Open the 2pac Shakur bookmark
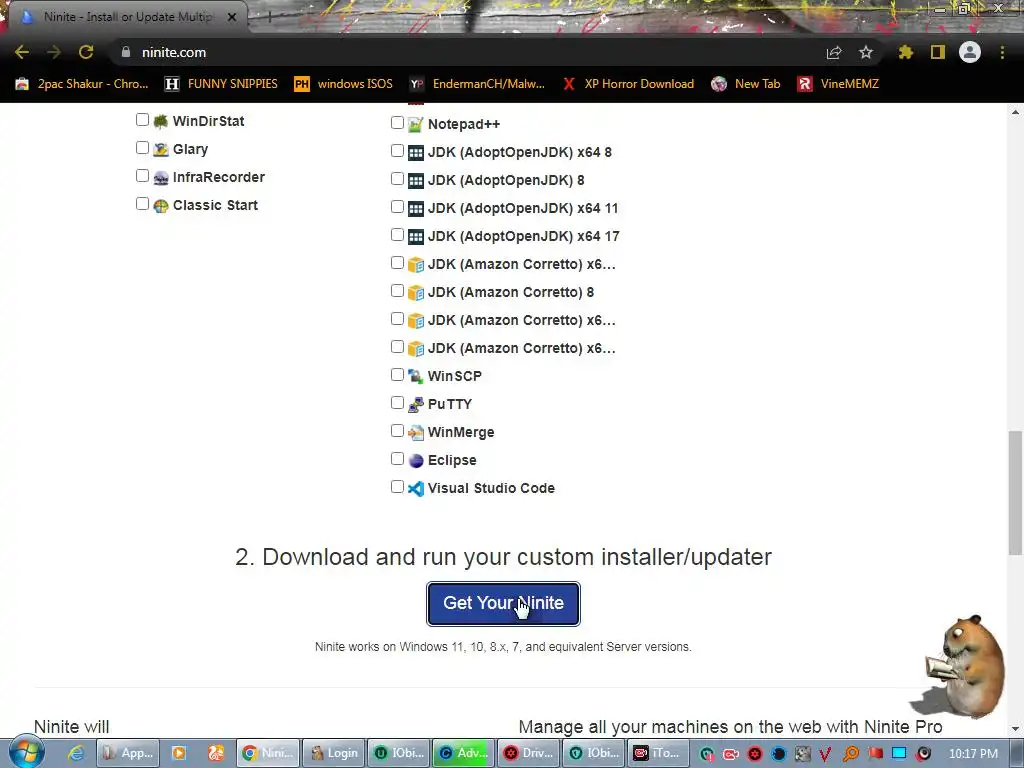Screen dimensions: 1024x768 (82, 84)
